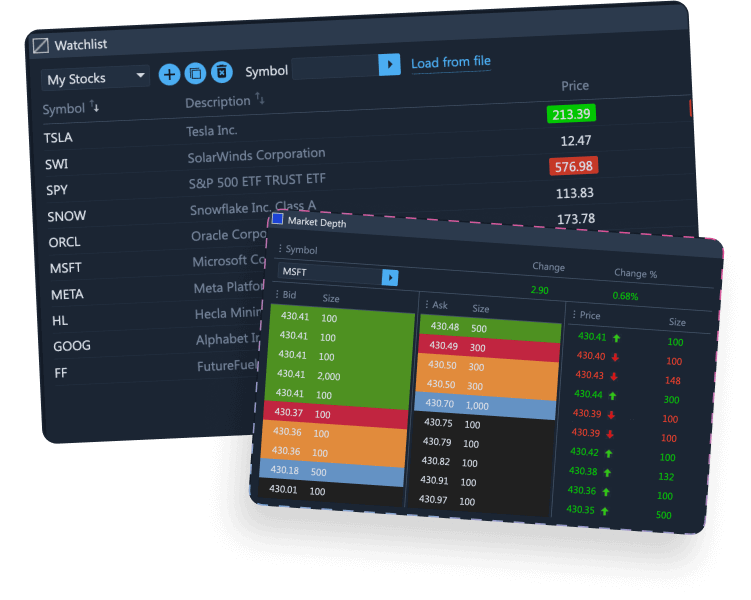
Task: Click the Price column header in Watchlist
Action: point(575,86)
